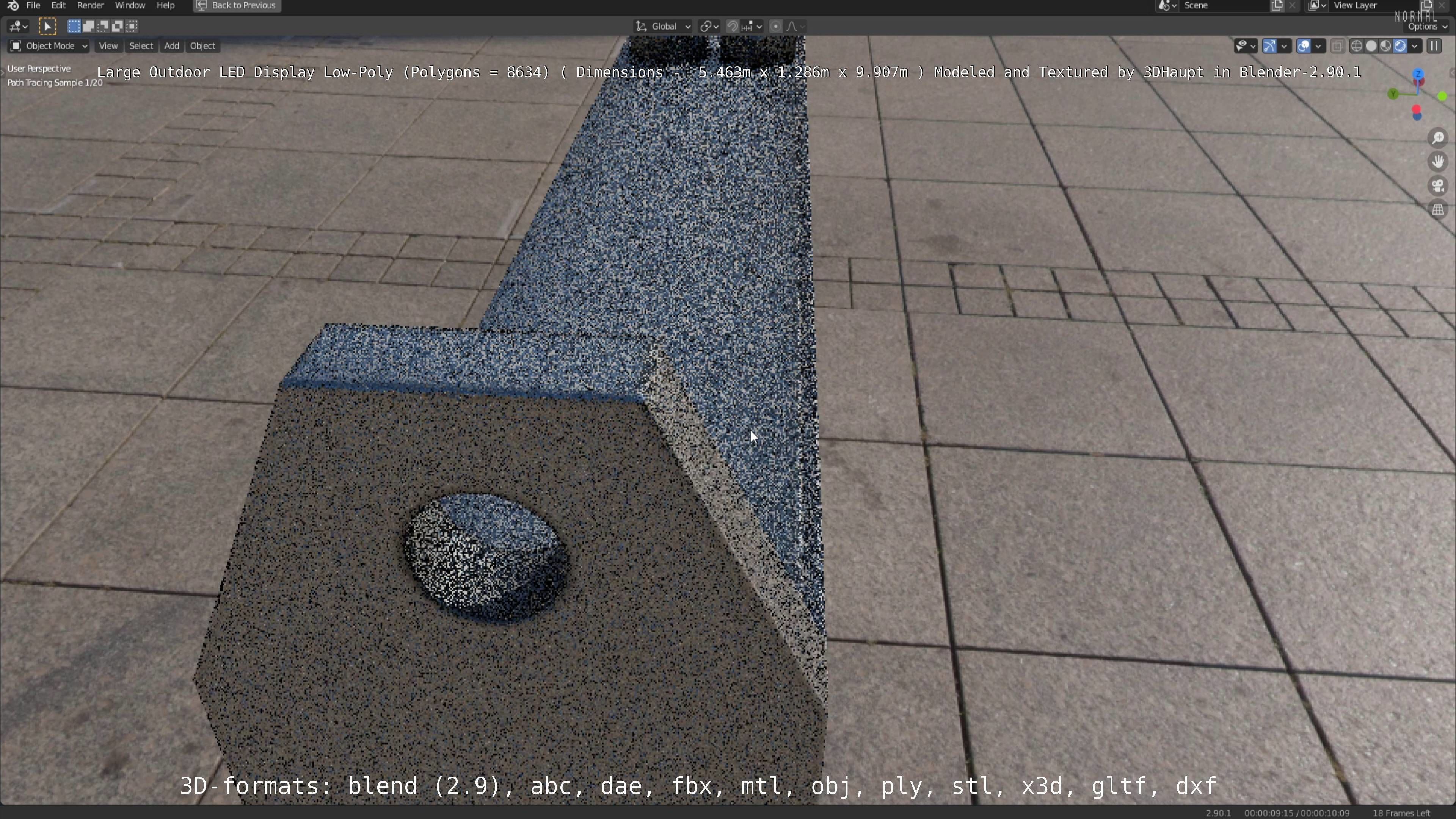The height and width of the screenshot is (819, 1456).
Task: Open the snapping options dropdown
Action: 752,26
